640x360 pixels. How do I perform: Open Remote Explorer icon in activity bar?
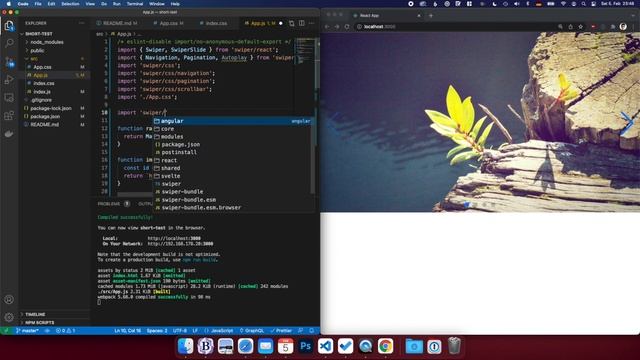point(9,98)
